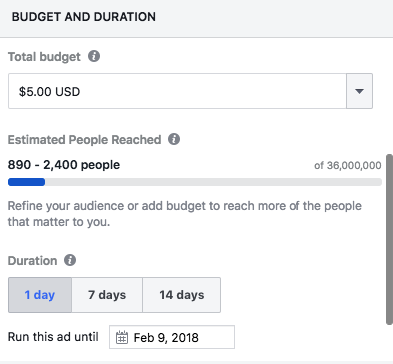The image size is (393, 364).
Task: Click the 890 - 2,400 people estimate text
Action: 64,165
